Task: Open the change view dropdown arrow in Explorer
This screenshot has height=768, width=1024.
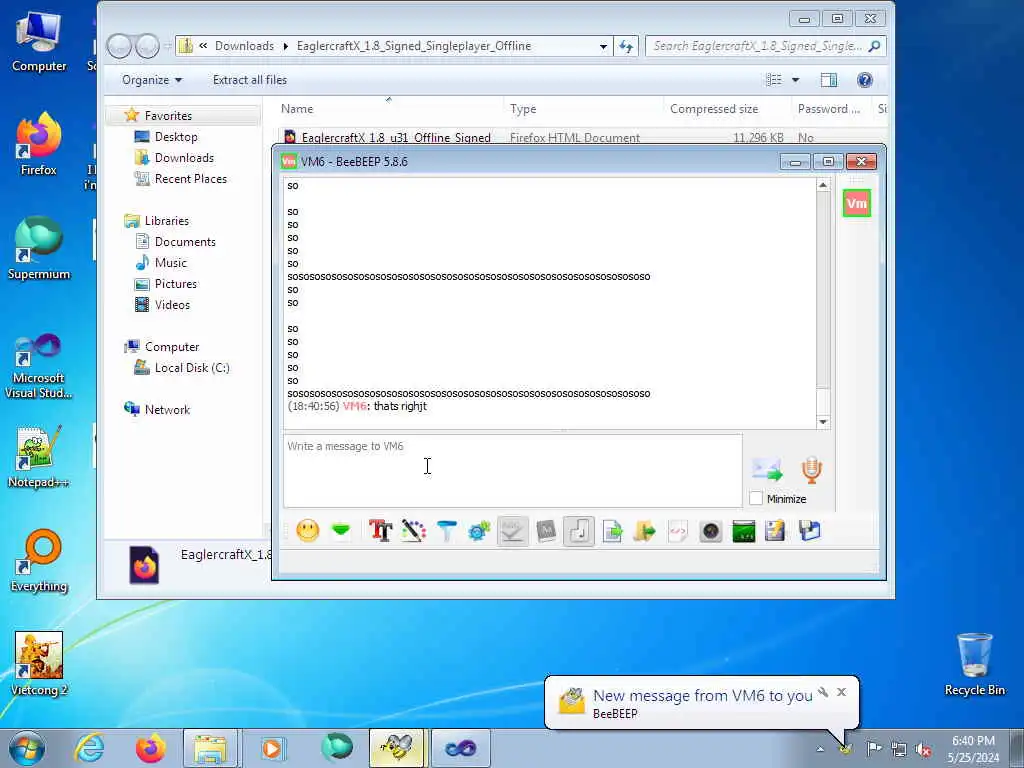Action: (795, 80)
